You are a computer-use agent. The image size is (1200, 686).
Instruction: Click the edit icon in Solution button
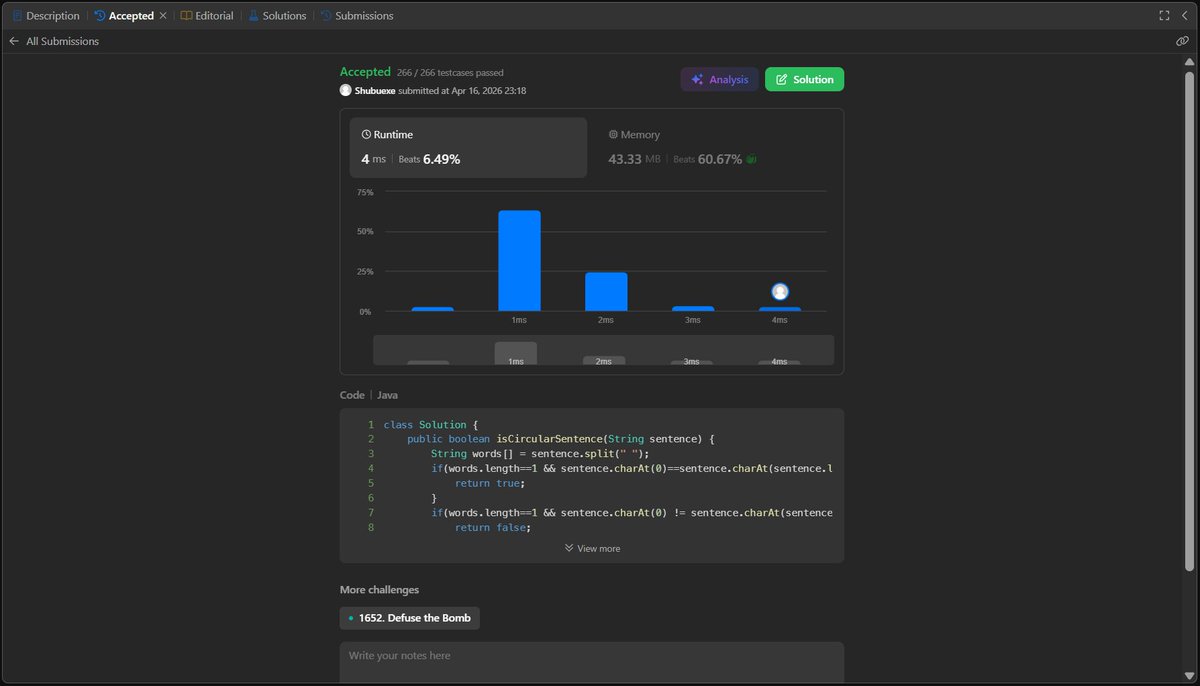point(781,79)
